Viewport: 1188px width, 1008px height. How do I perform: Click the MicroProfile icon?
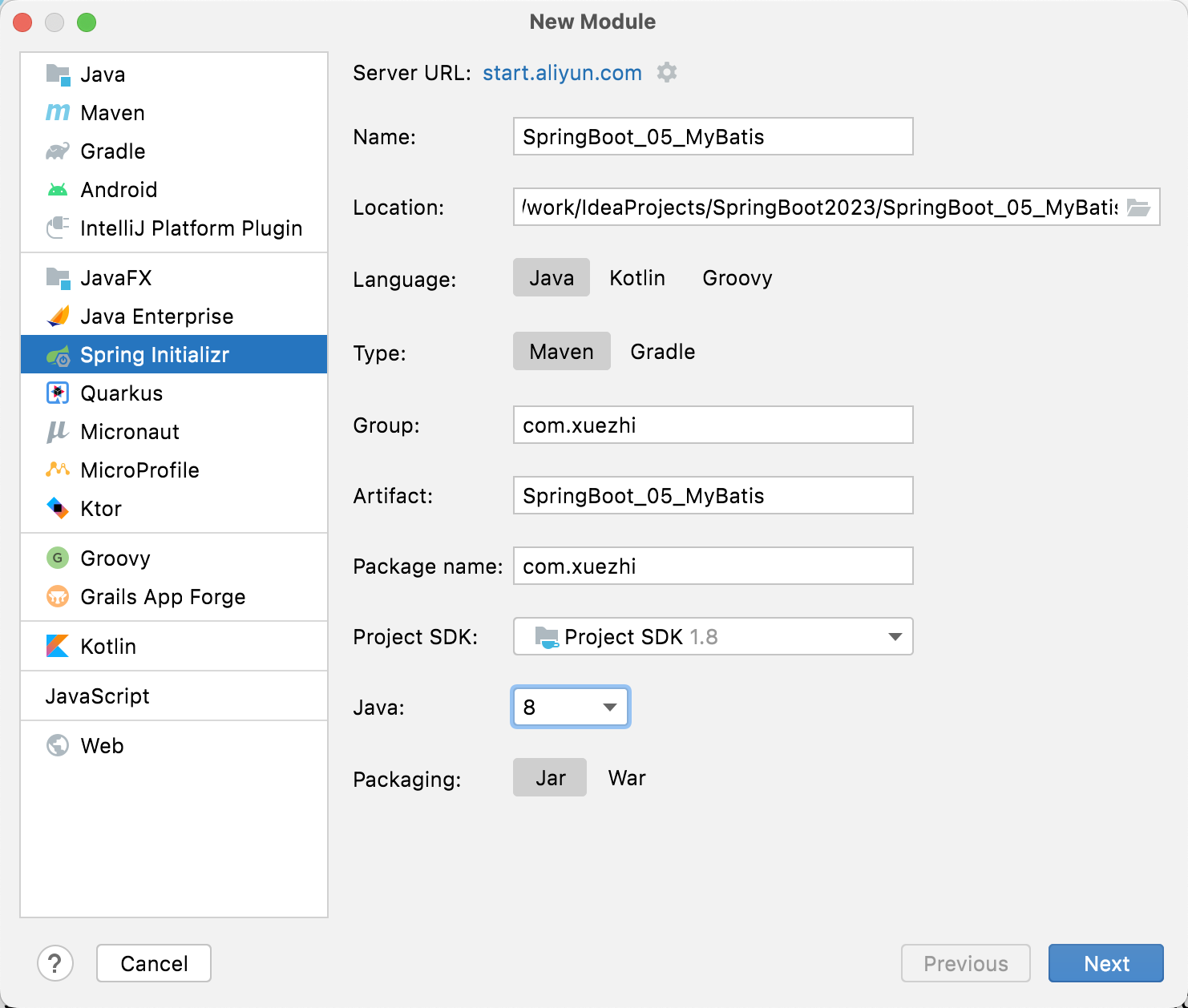point(58,470)
